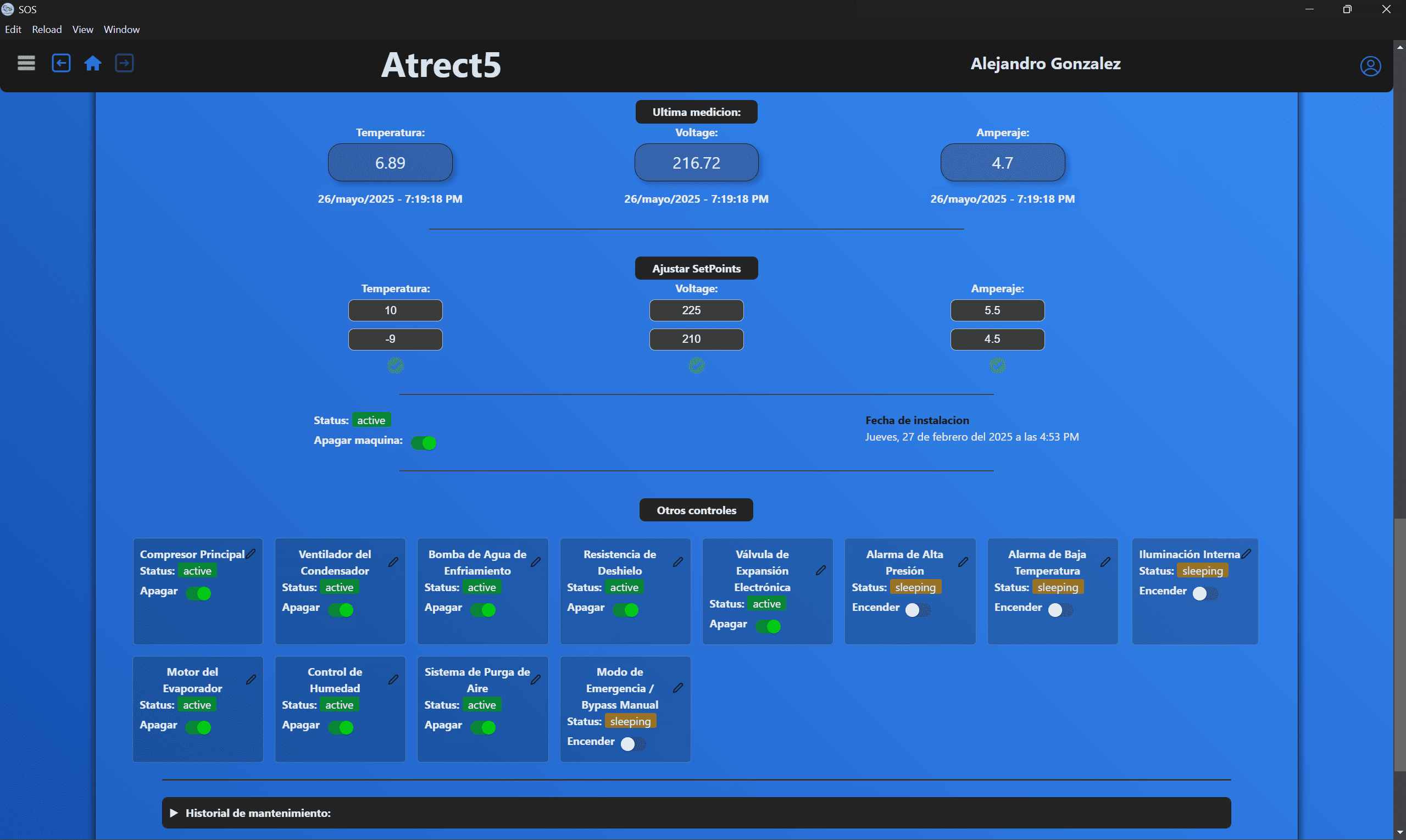Click the Amperaje reading 4.7

pyautogui.click(x=1002, y=163)
